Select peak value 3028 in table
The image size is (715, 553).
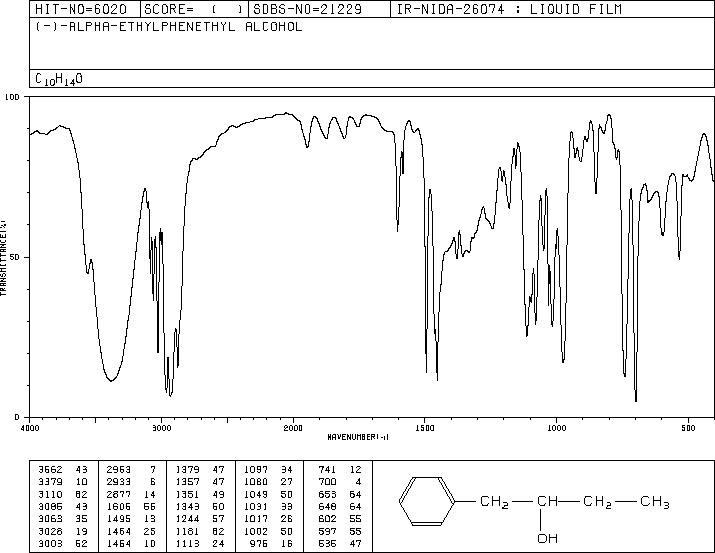(50, 531)
